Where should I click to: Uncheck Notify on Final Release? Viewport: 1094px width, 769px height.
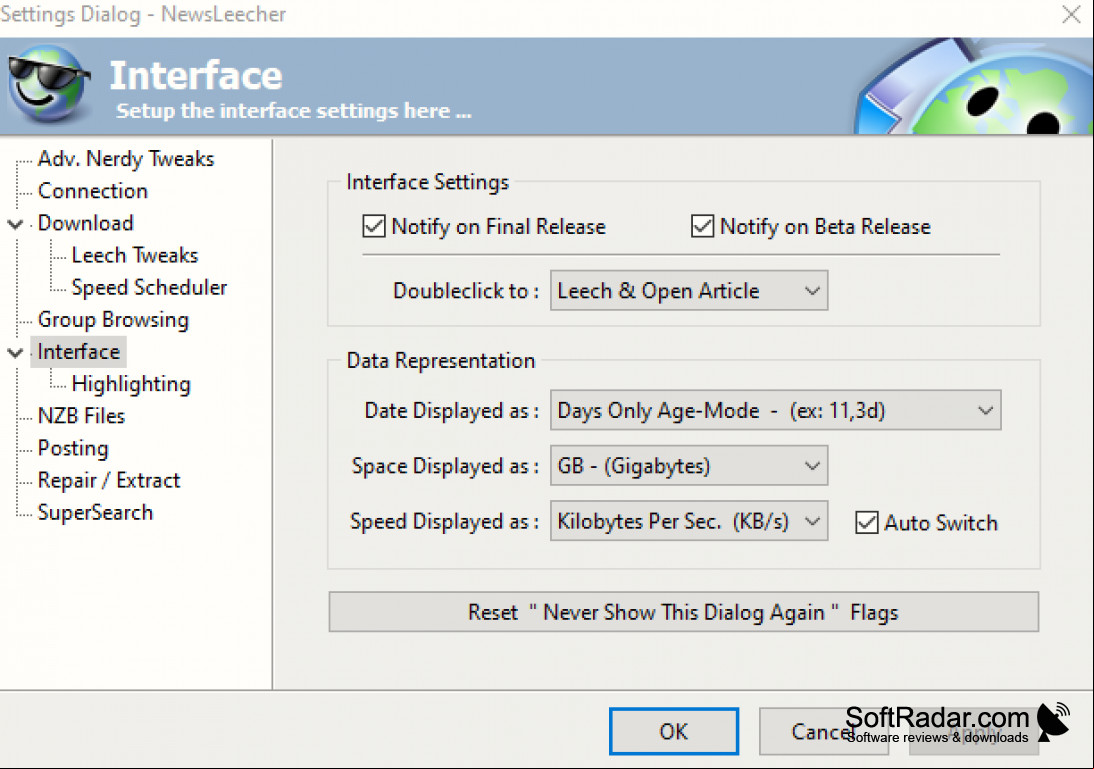click(x=374, y=227)
